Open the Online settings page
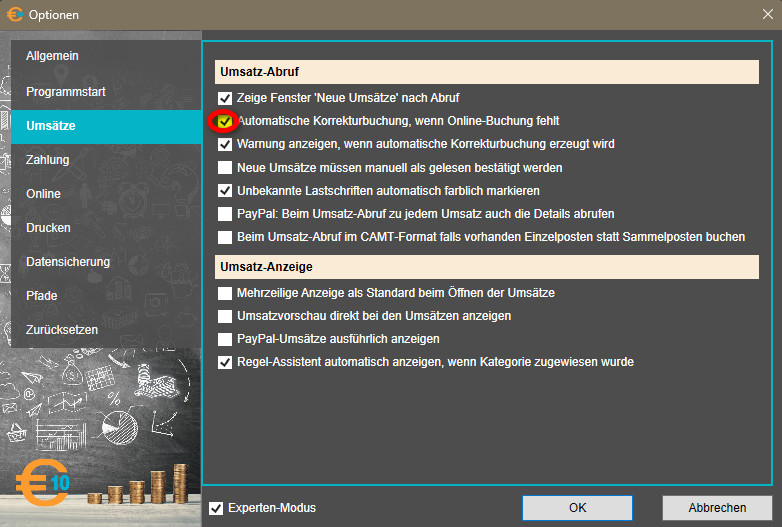782x527 pixels. (43, 194)
